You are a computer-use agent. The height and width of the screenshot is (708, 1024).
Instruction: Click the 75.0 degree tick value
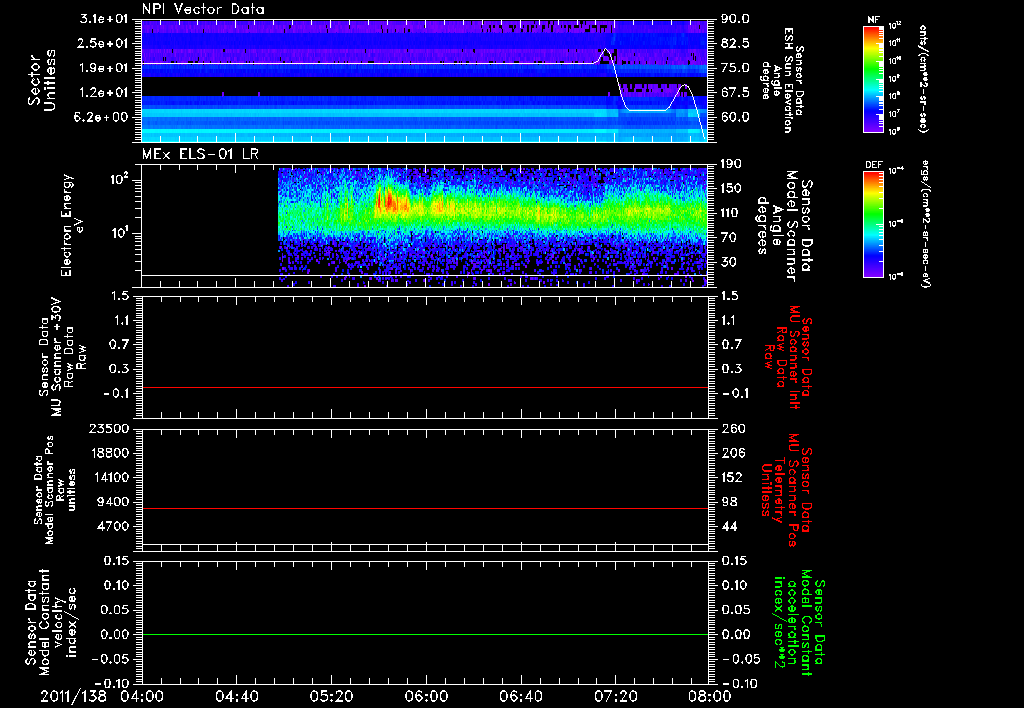pos(735,68)
